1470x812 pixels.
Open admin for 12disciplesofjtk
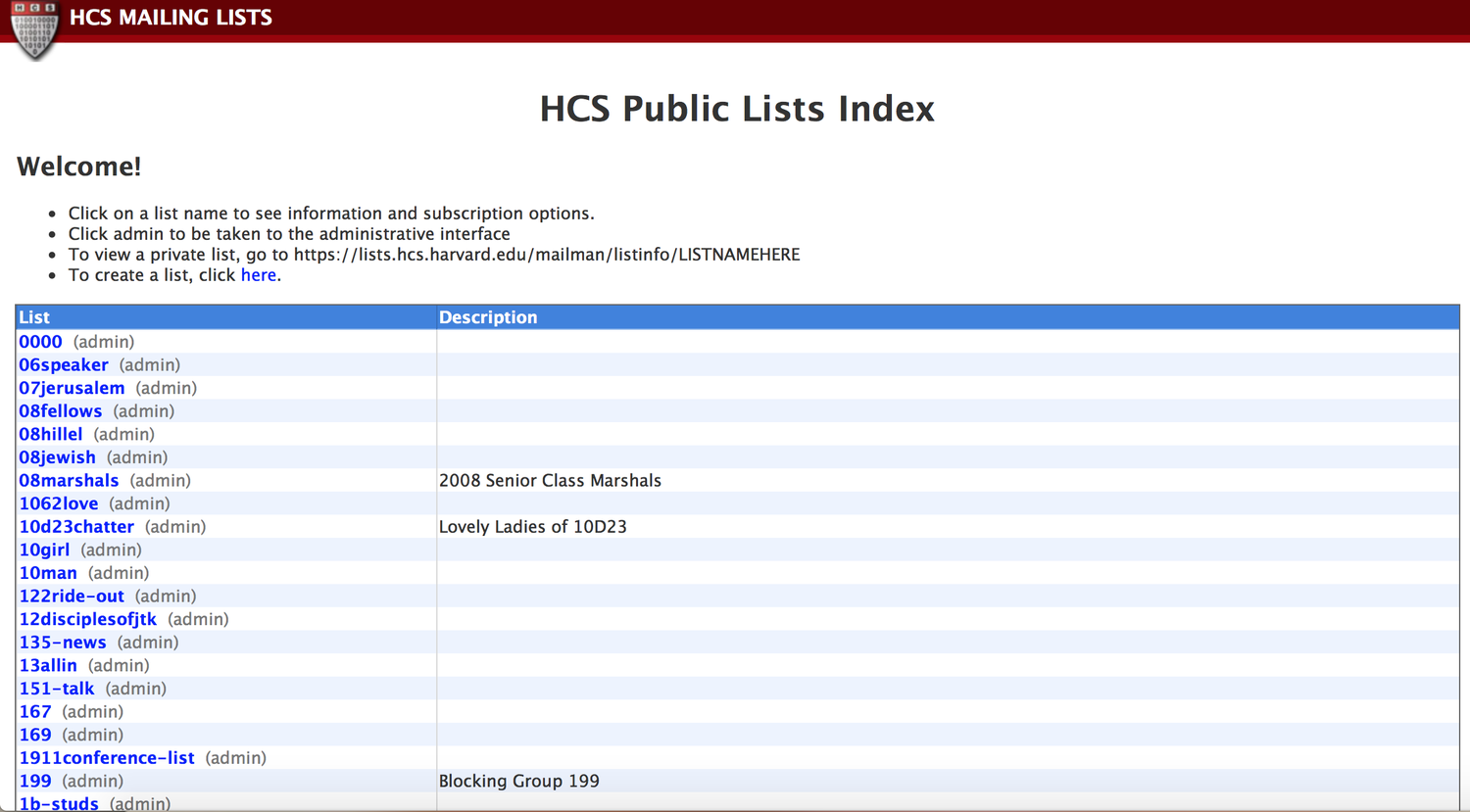click(x=198, y=620)
